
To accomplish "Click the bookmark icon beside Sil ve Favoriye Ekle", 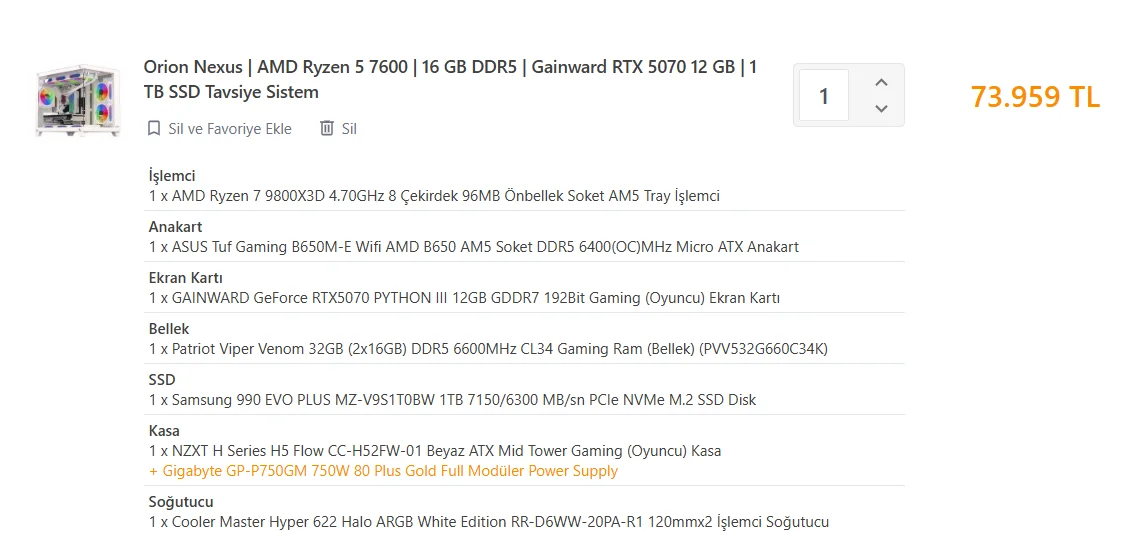I will 154,128.
